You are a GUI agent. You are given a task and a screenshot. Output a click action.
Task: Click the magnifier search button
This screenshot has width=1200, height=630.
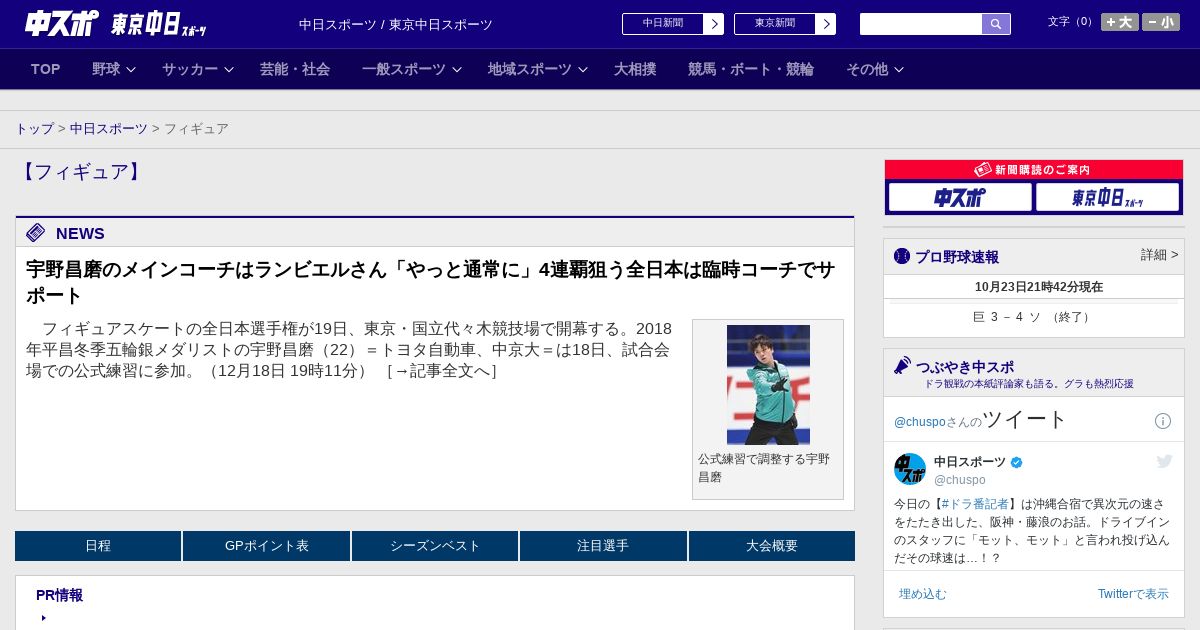coord(996,24)
